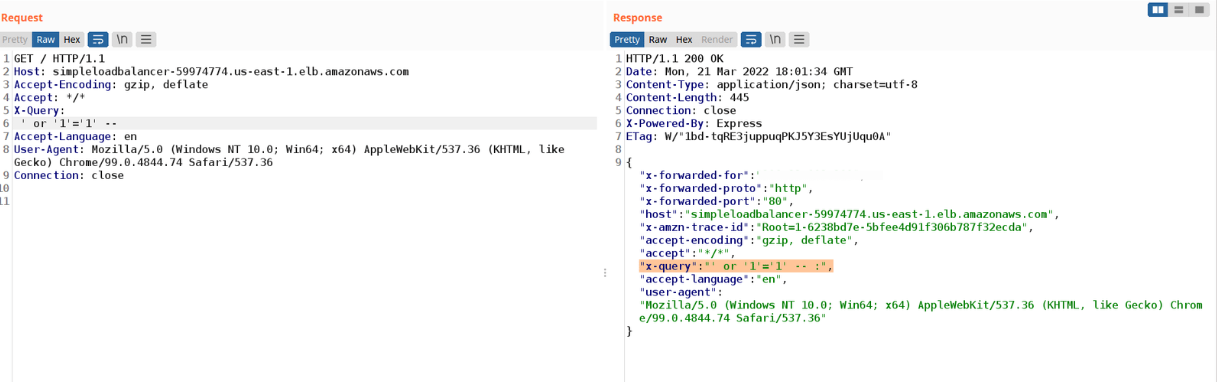Select Raw tab in Response panel

658,40
